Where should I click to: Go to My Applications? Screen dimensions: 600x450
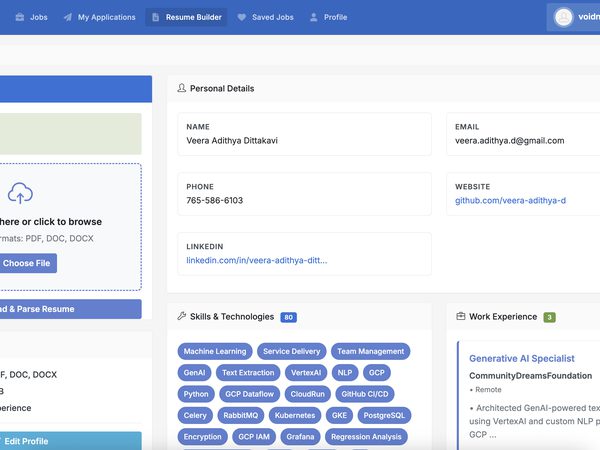(99, 17)
